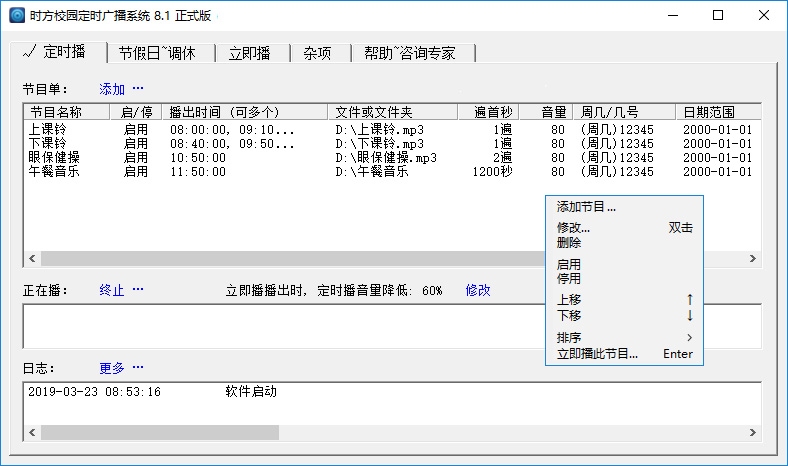Click left arrow of program list scrollbar

pyautogui.click(x=31, y=259)
